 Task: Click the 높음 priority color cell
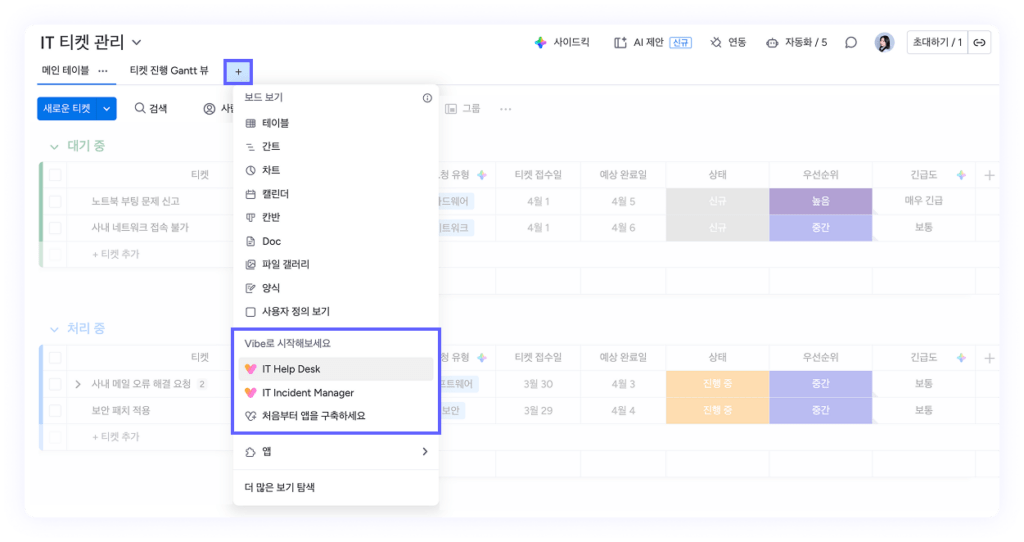pyautogui.click(x=820, y=202)
